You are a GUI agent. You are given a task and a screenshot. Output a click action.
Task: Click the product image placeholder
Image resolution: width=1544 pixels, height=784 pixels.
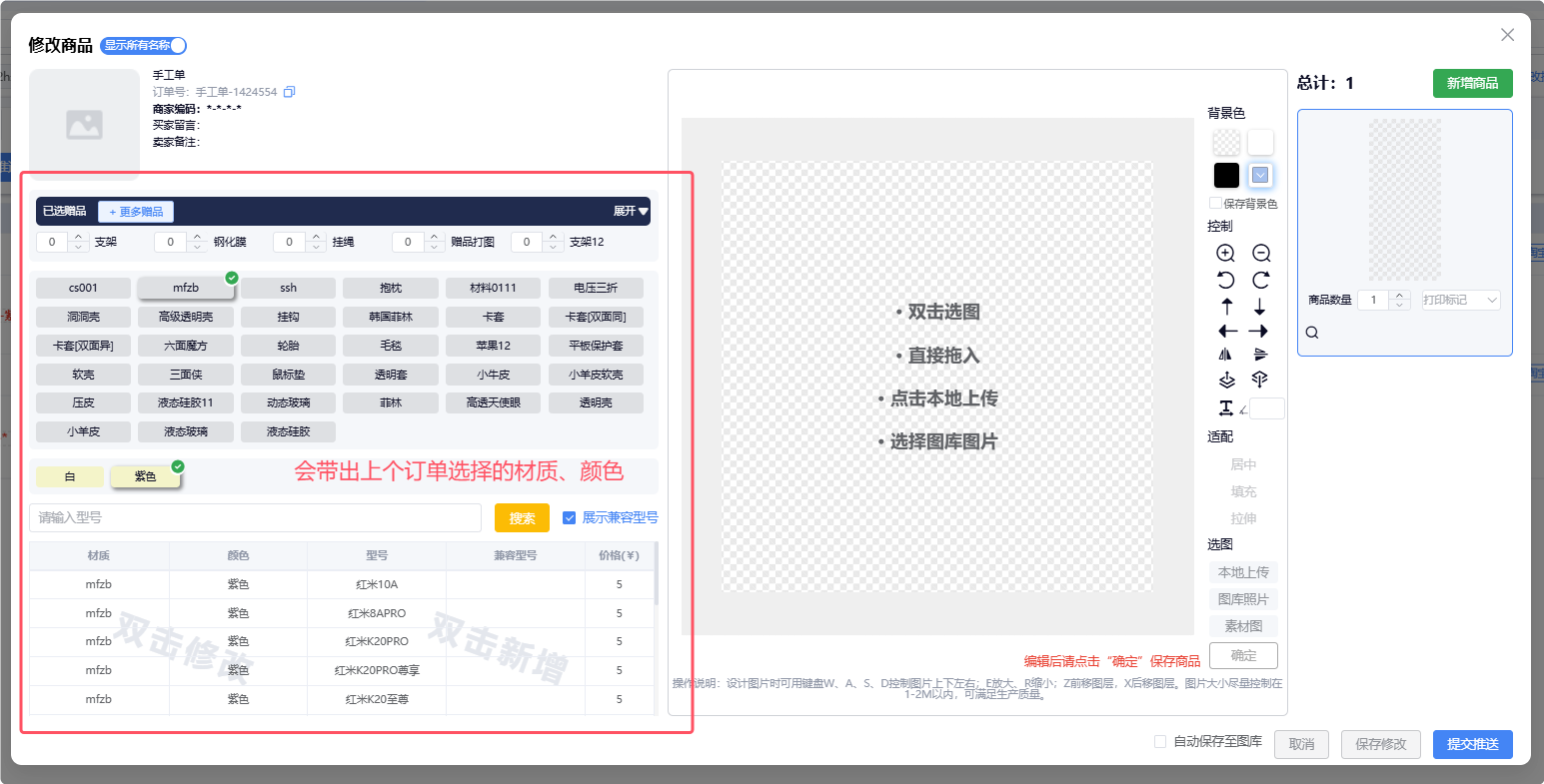pos(84,124)
